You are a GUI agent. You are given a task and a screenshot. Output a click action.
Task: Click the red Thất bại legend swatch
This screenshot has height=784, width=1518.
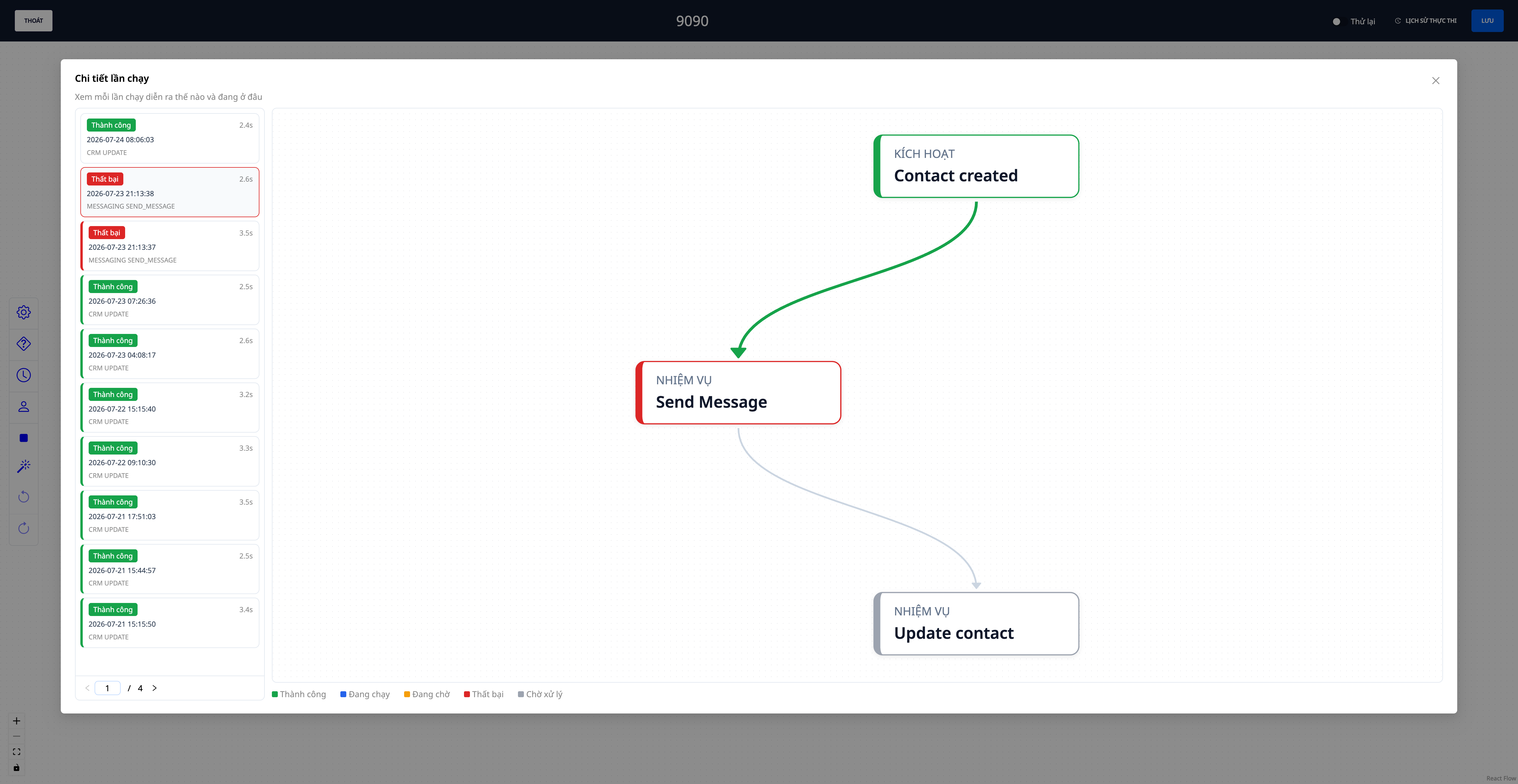[467, 695]
